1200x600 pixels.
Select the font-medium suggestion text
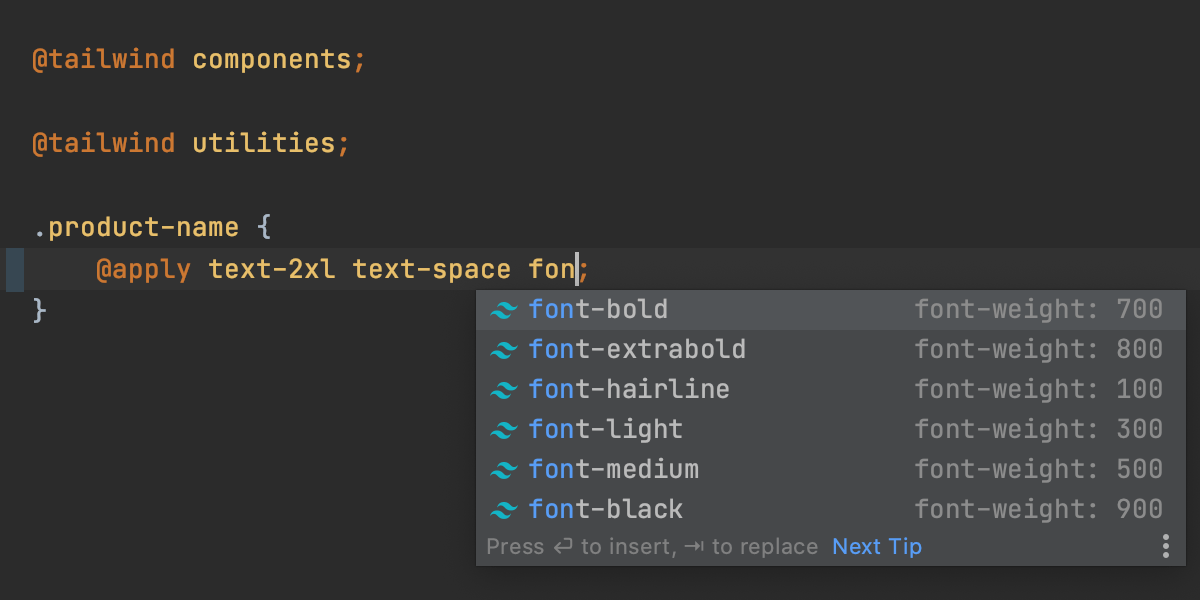point(614,470)
